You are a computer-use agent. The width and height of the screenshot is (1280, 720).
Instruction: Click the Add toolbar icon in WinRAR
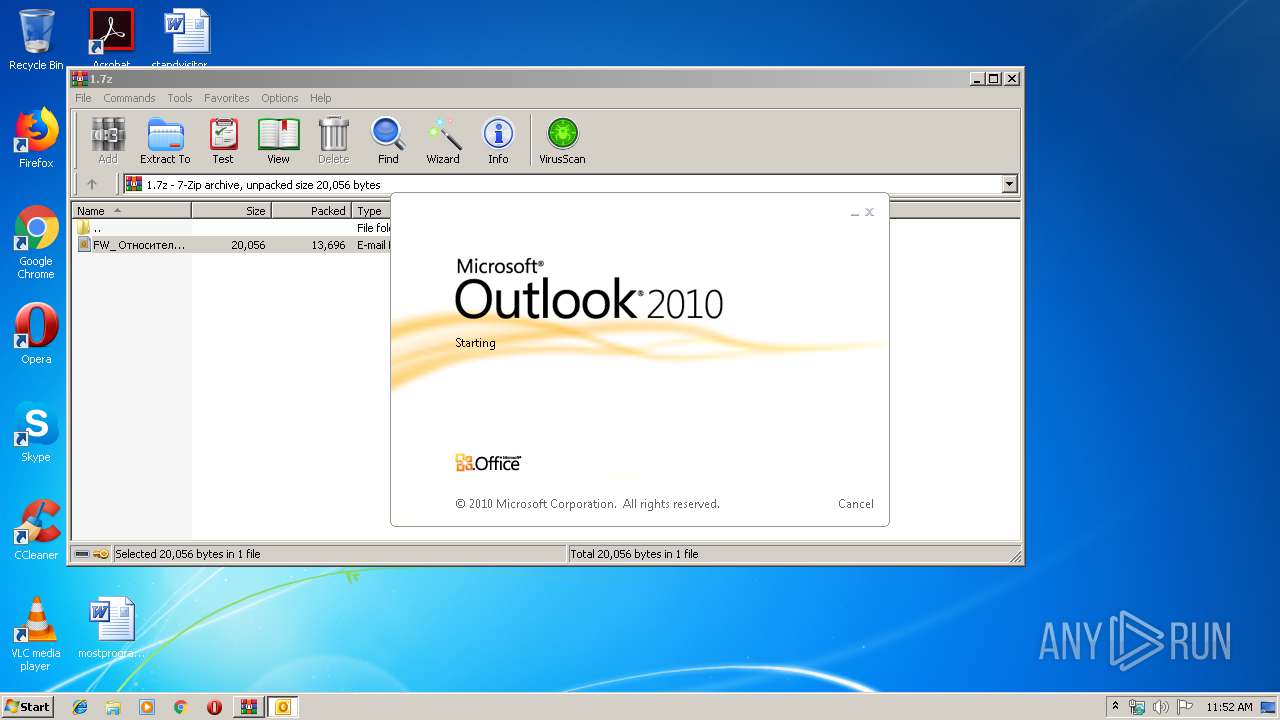coord(108,140)
